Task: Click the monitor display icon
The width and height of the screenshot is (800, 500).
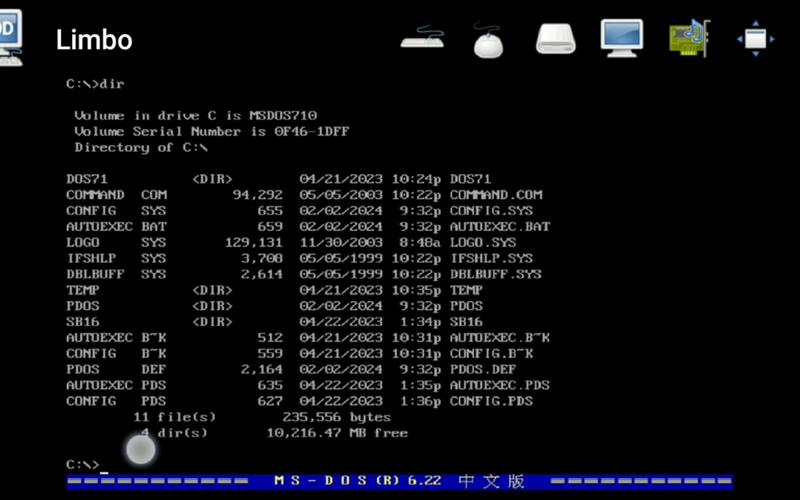Action: [621, 38]
